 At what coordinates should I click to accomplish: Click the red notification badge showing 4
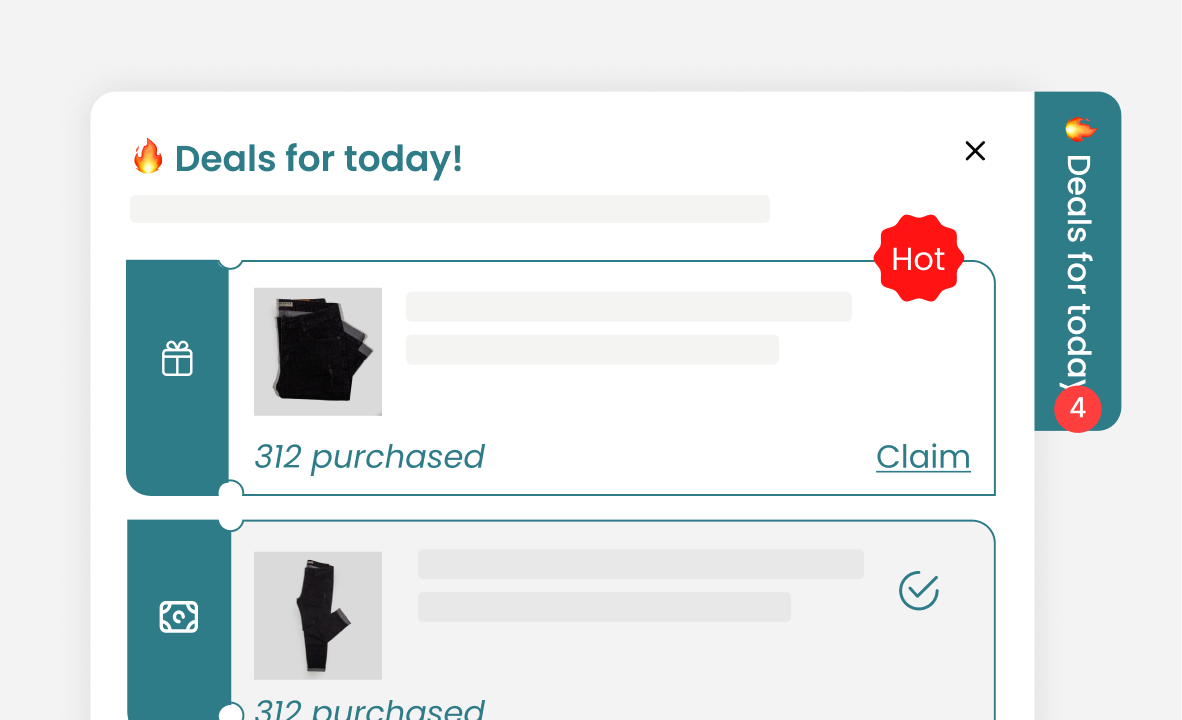point(1077,409)
